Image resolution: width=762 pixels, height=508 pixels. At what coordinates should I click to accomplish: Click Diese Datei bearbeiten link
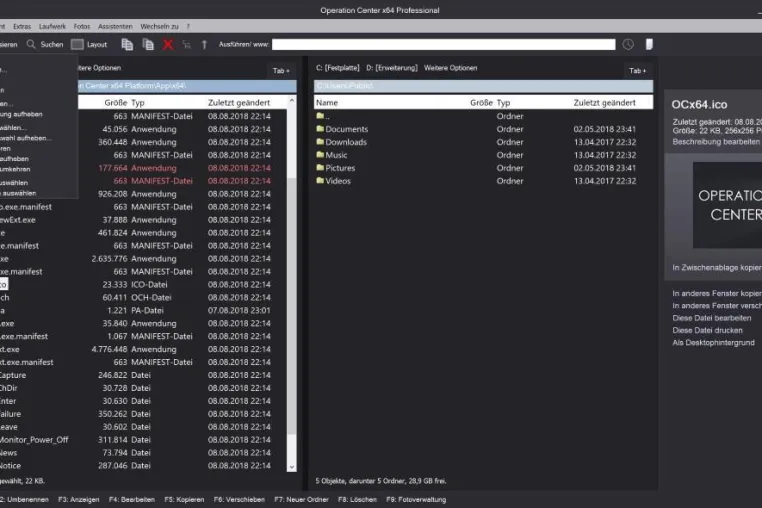pyautogui.click(x=711, y=318)
